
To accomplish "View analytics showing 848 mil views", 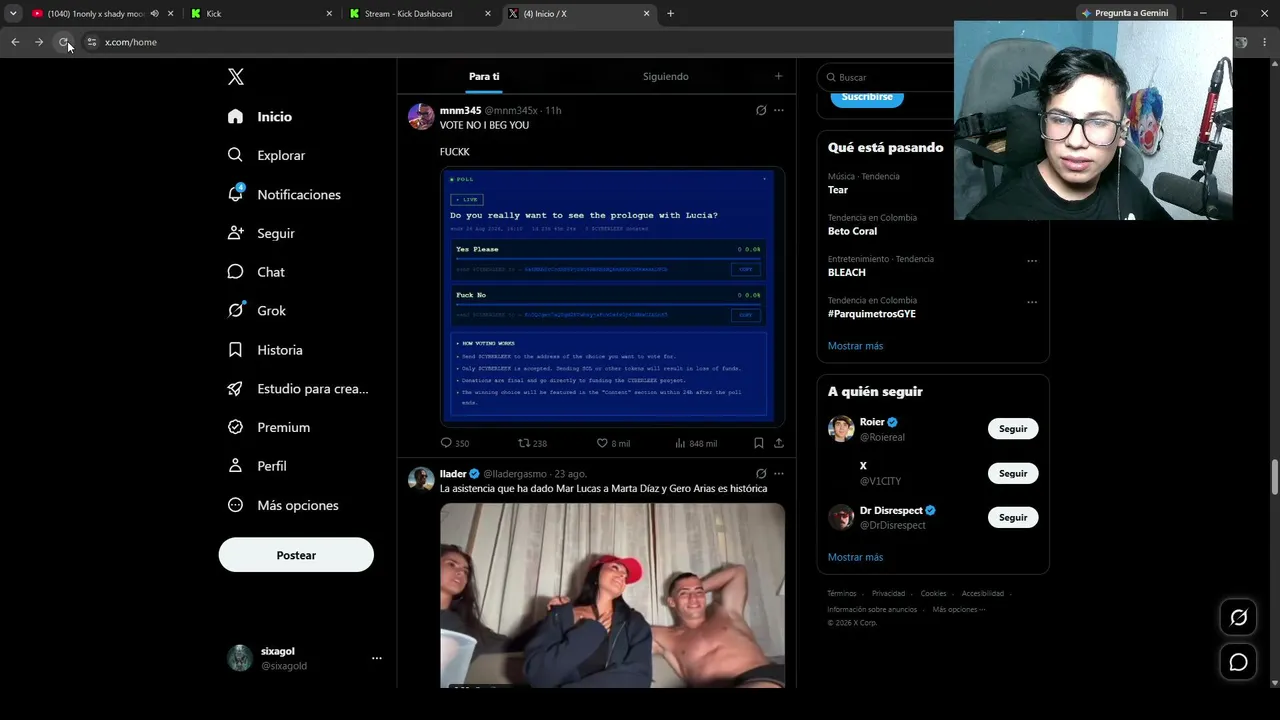I will (696, 443).
